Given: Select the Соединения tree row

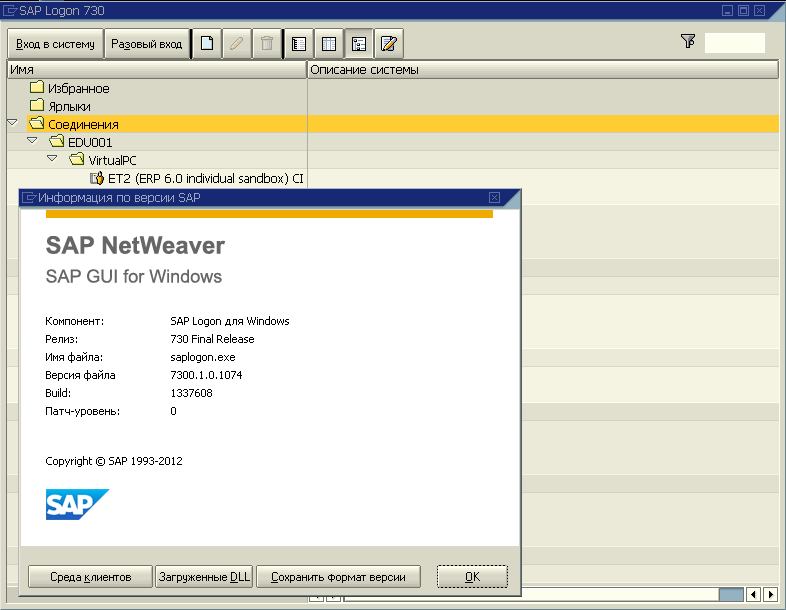Looking at the screenshot, I should tap(393, 124).
